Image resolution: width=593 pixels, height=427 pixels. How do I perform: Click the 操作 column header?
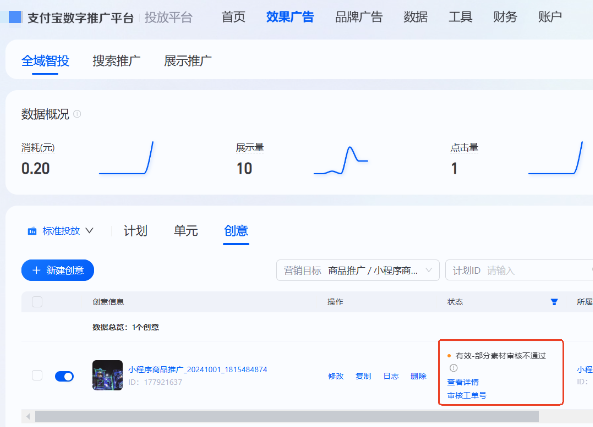(335, 302)
